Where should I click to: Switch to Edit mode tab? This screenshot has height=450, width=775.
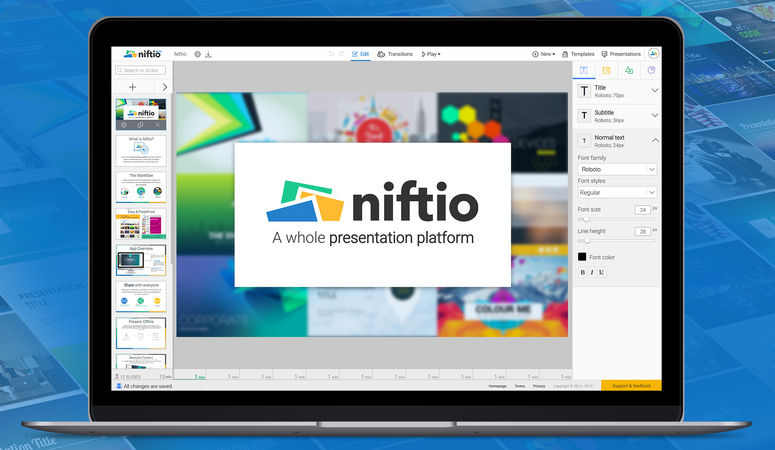361,54
